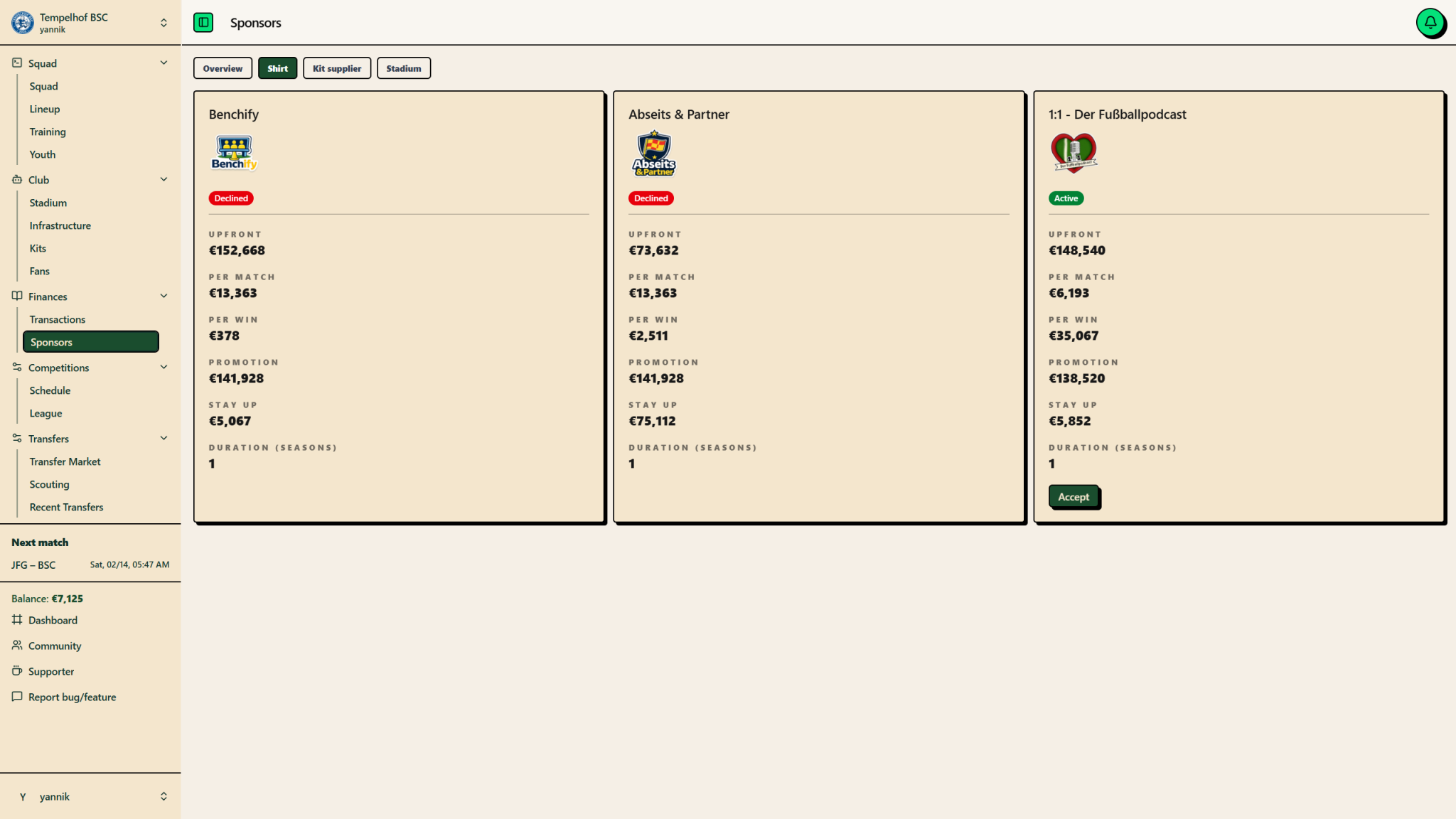
Task: Go to Transfer Market page
Action: click(x=65, y=461)
